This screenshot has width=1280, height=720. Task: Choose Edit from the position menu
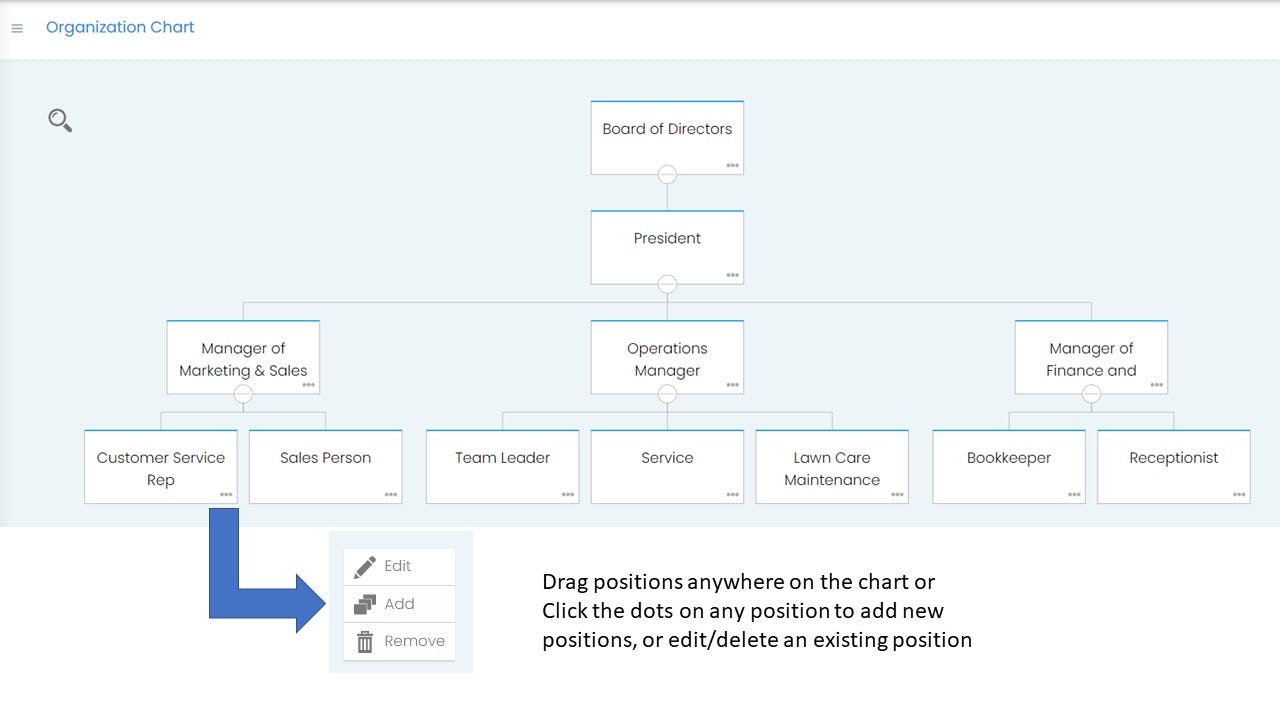[x=398, y=566]
